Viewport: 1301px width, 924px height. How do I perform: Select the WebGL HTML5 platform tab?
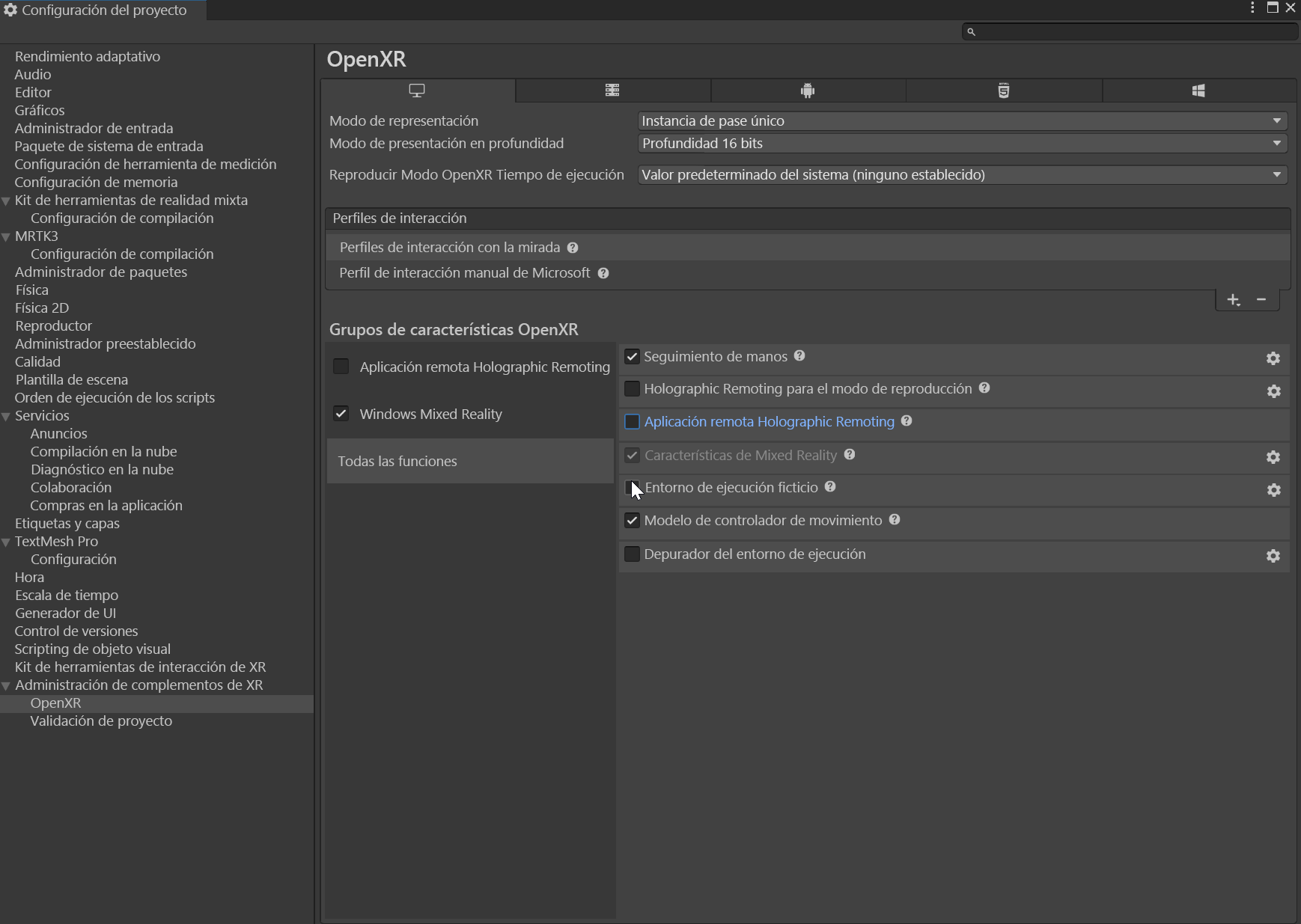pyautogui.click(x=1003, y=91)
